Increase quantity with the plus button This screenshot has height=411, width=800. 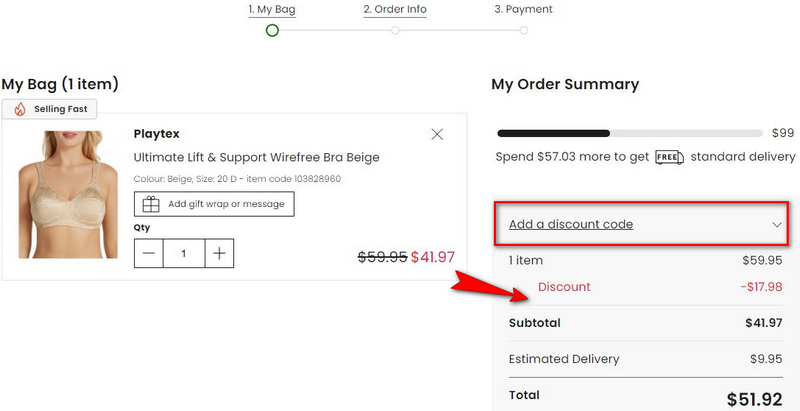[219, 253]
